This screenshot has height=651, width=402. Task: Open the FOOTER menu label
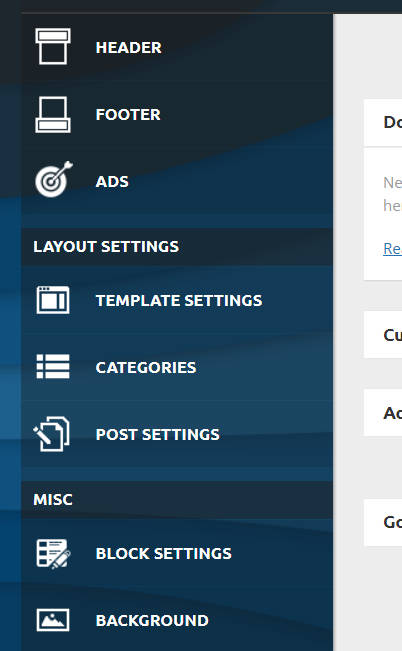[x=128, y=115]
